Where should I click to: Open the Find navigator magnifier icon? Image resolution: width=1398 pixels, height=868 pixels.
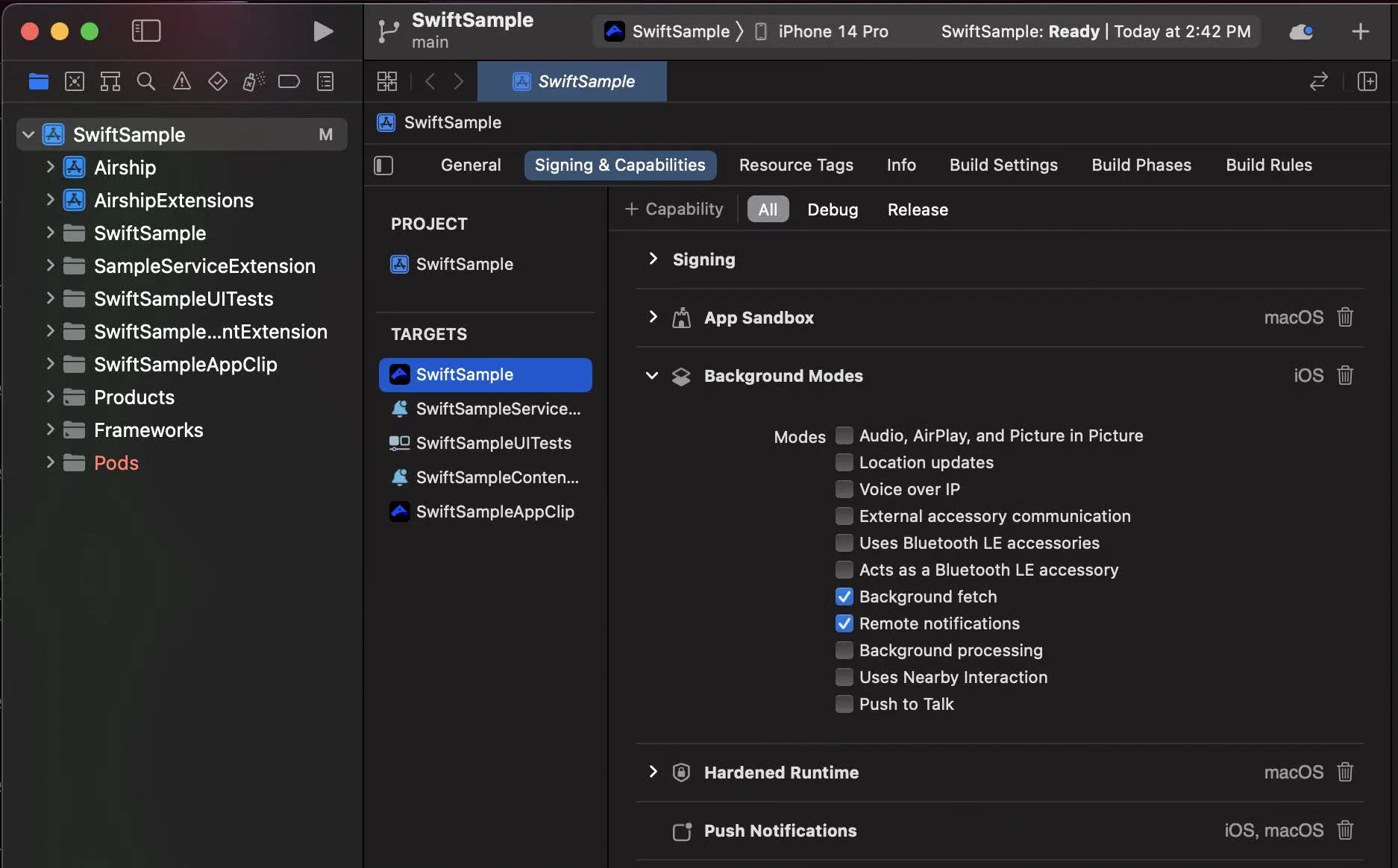point(146,81)
